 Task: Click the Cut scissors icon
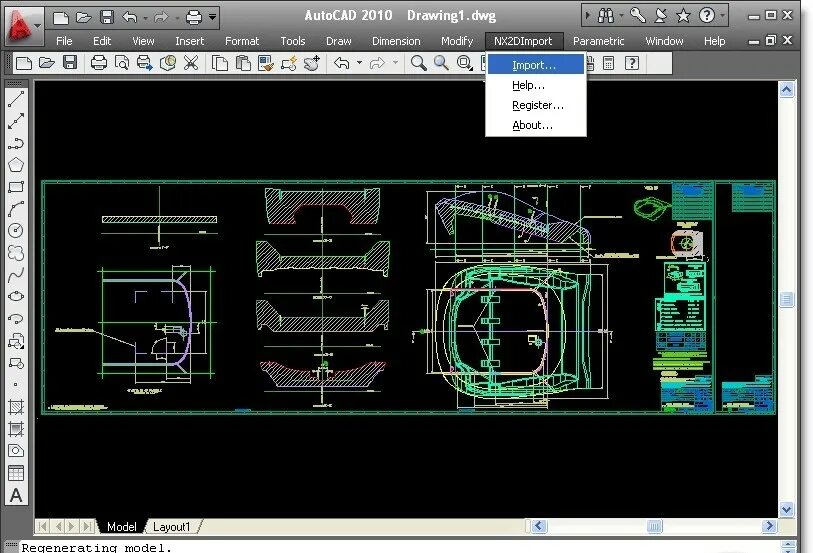pyautogui.click(x=191, y=63)
